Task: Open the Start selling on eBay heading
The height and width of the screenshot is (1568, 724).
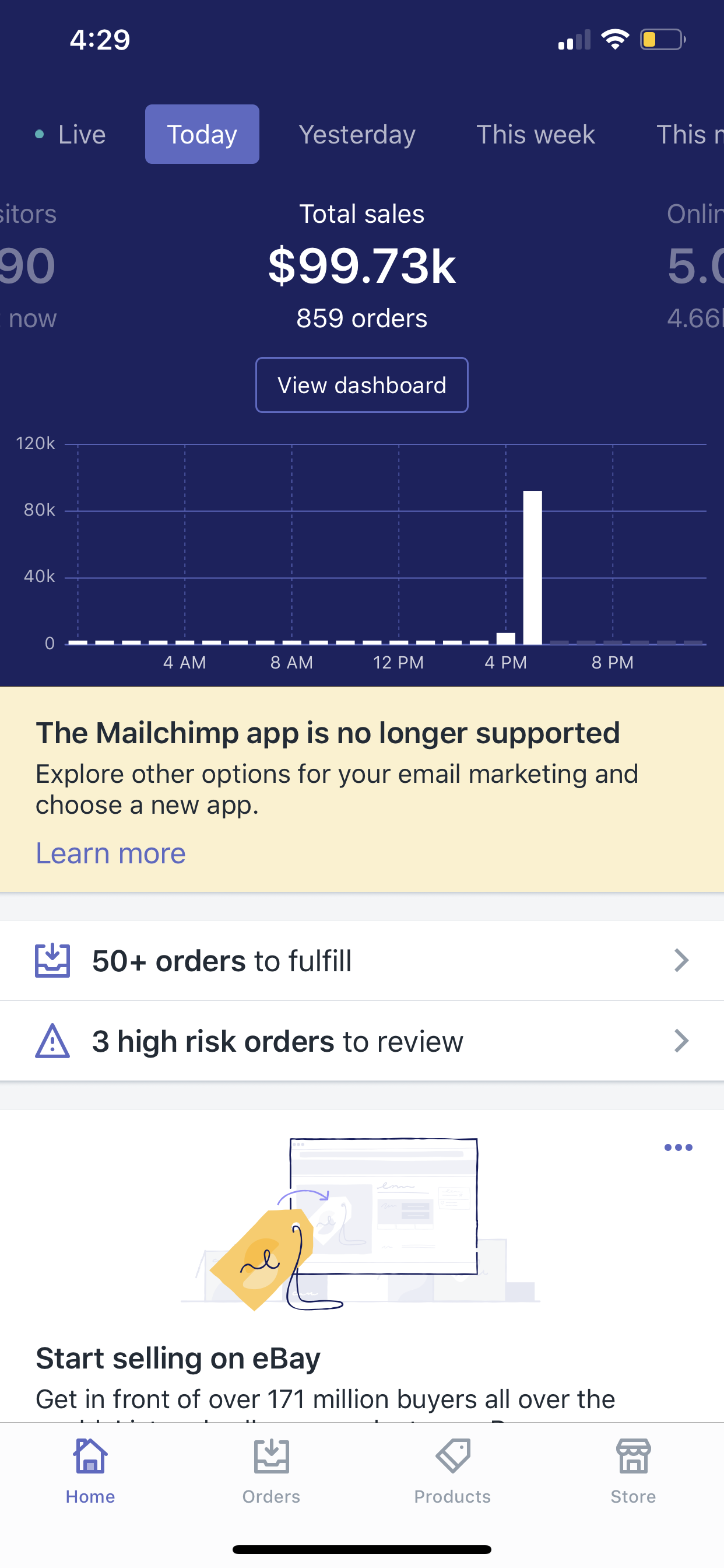Action: pos(178,1359)
